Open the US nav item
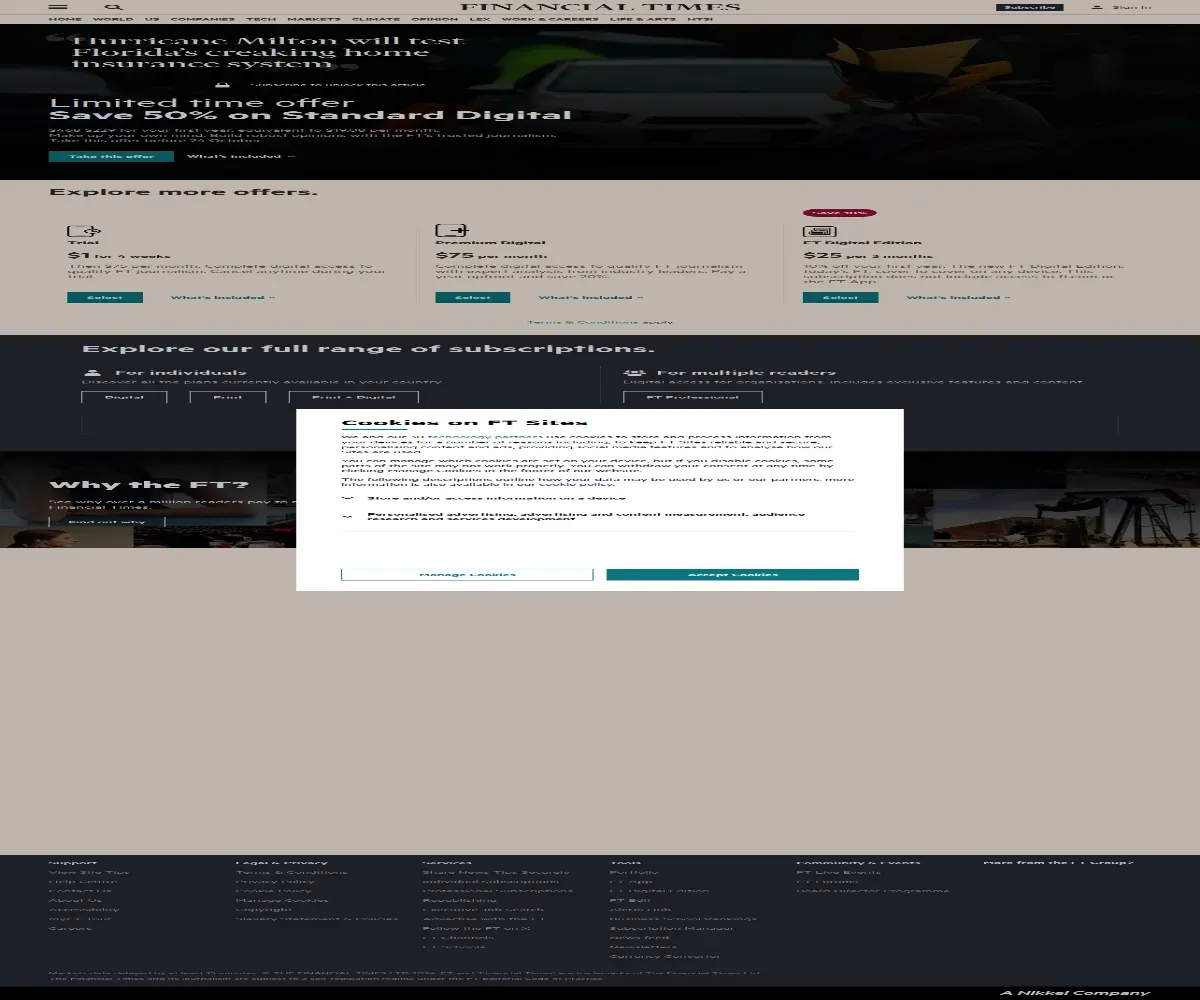The image size is (1200, 1000). point(152,19)
